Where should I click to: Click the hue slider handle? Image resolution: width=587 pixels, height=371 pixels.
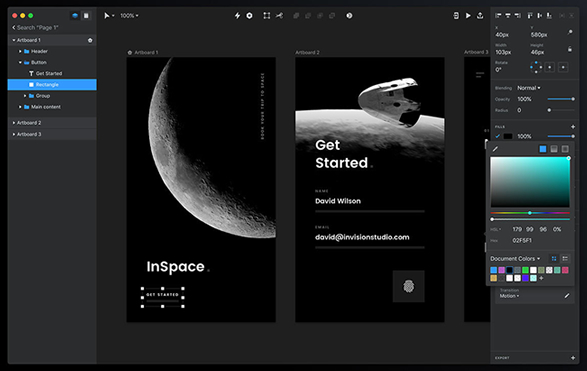[x=530, y=213]
